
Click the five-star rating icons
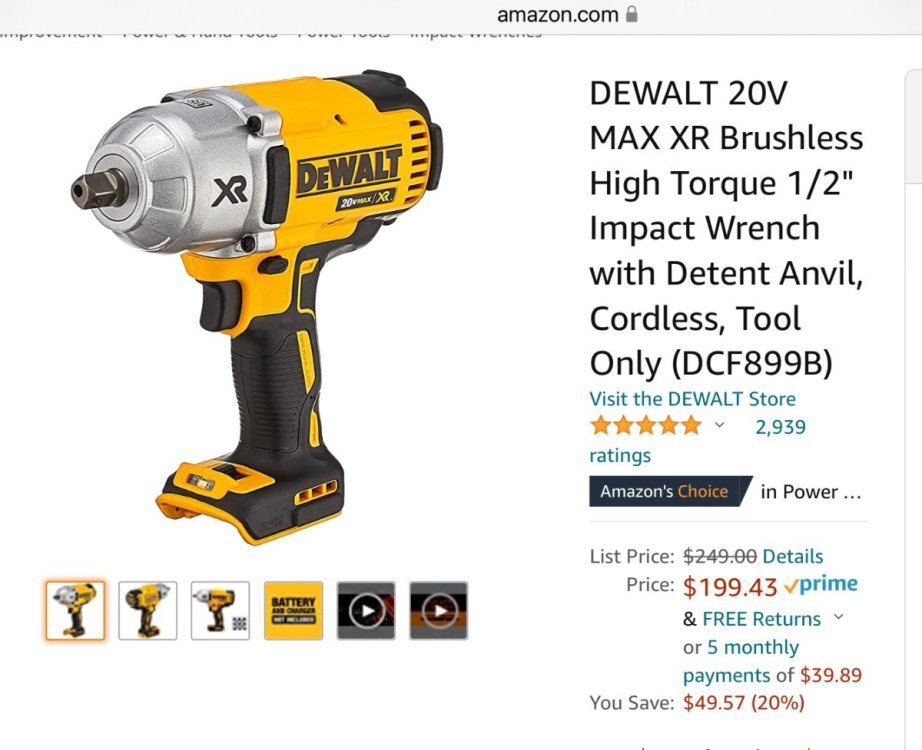(646, 425)
